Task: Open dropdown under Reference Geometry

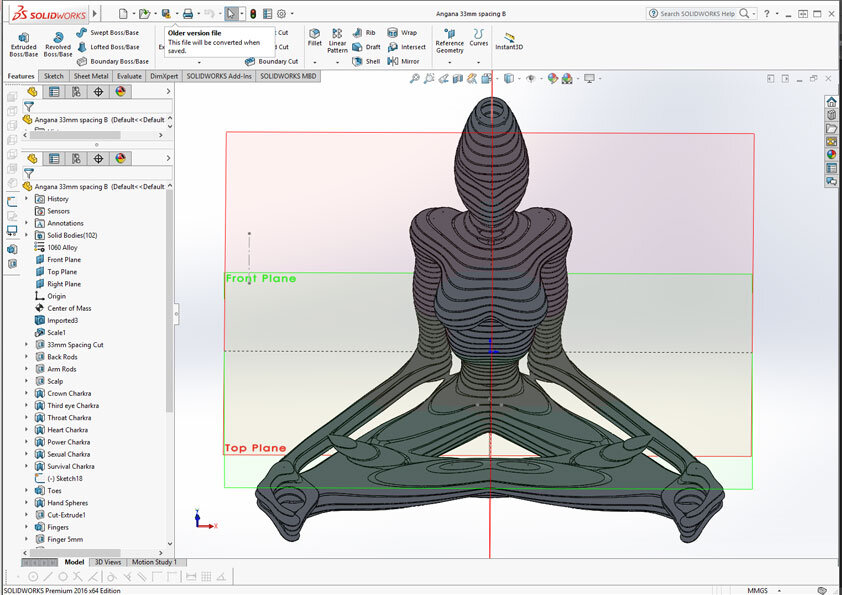Action: click(449, 62)
